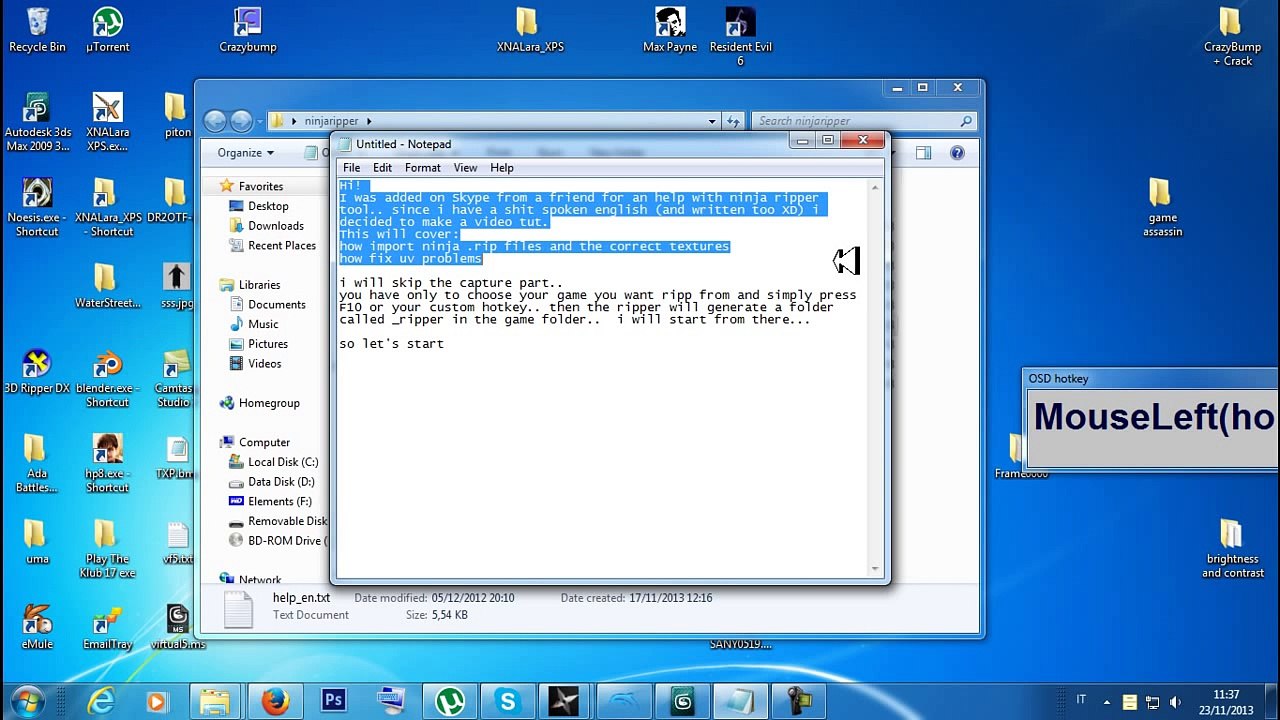This screenshot has height=720, width=1280.
Task: Open Local Disk (C:) in navigation pane
Action: coord(282,462)
